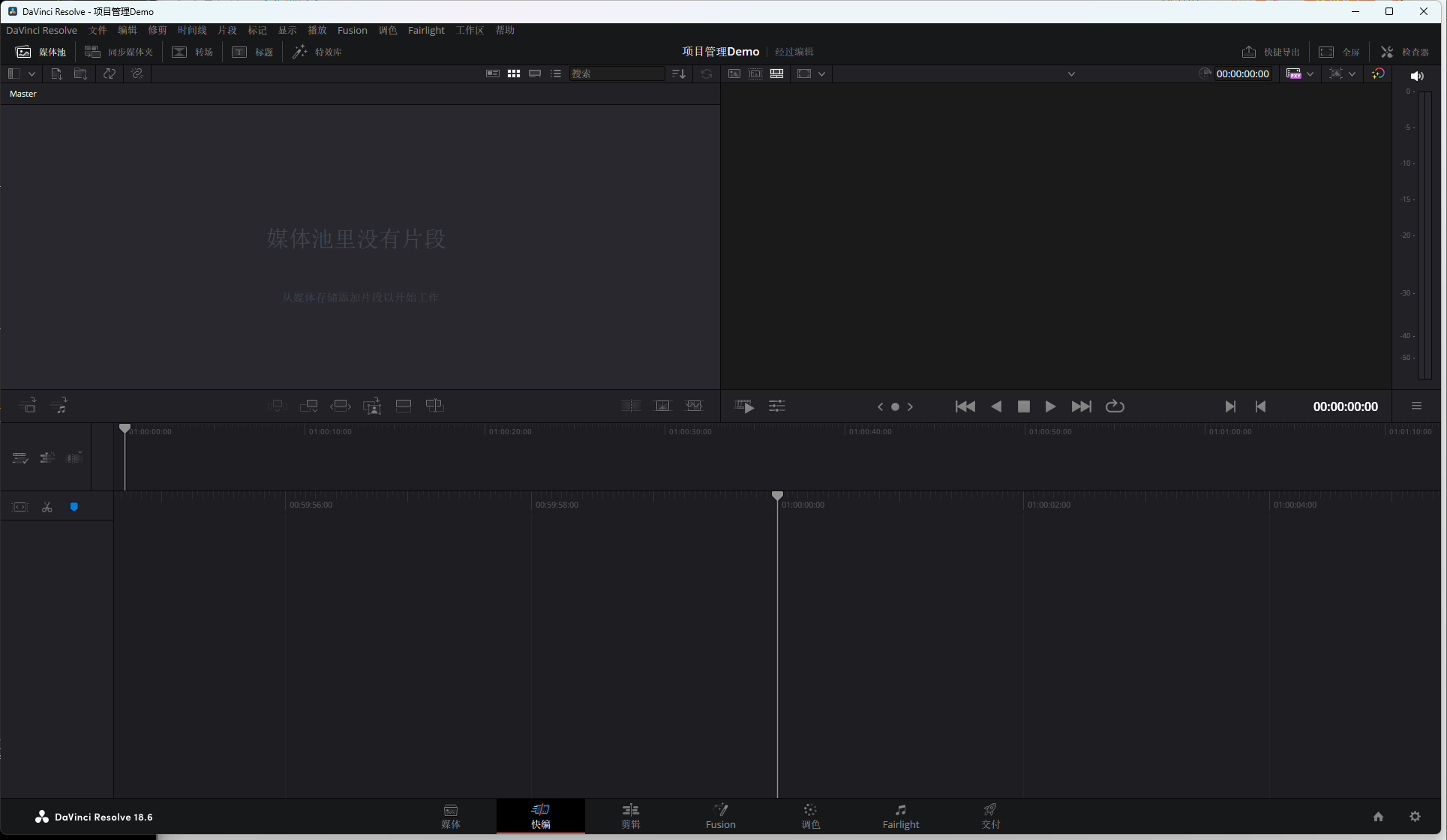The height and width of the screenshot is (840, 1447).
Task: Open the 同步媒体夹 Sync Bin panel
Action: (x=119, y=52)
